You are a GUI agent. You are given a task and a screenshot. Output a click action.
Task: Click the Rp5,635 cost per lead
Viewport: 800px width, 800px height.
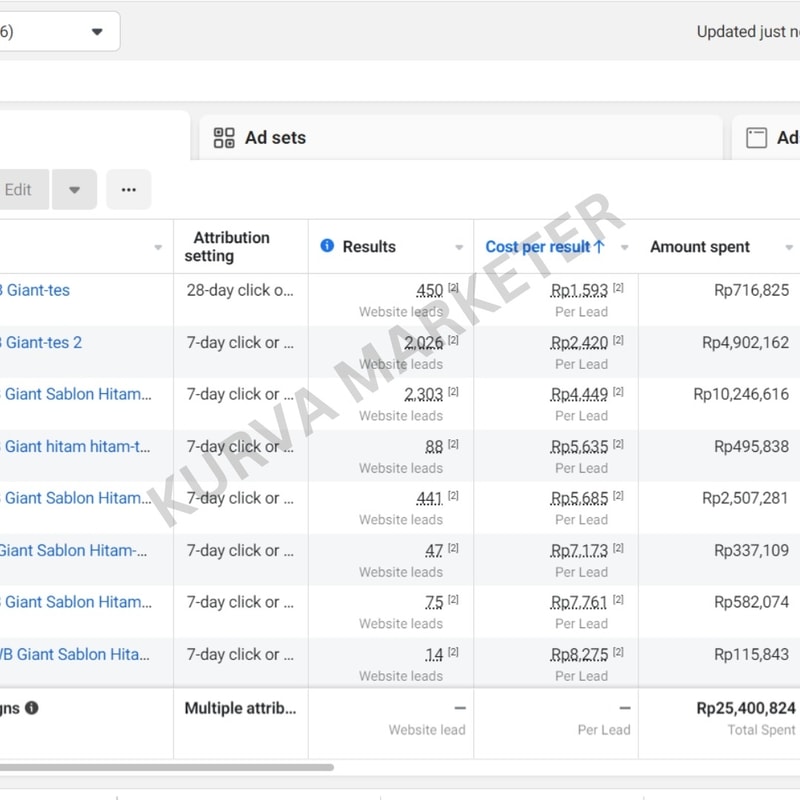[x=579, y=447]
